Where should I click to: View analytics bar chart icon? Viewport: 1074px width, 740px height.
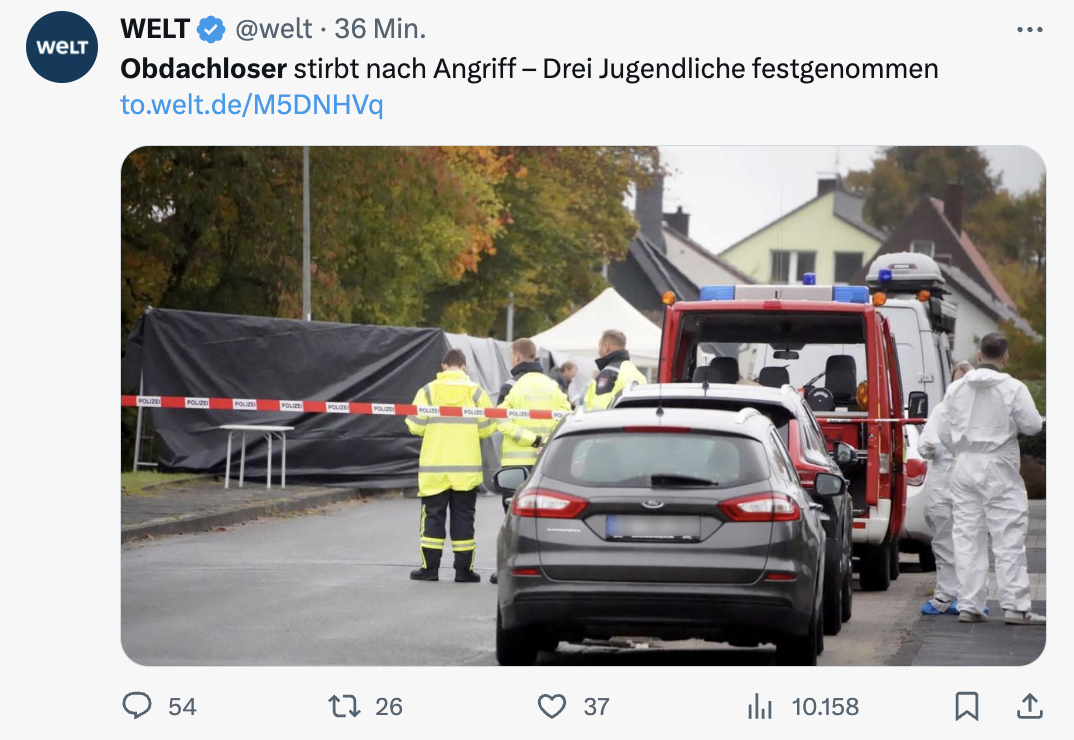760,706
